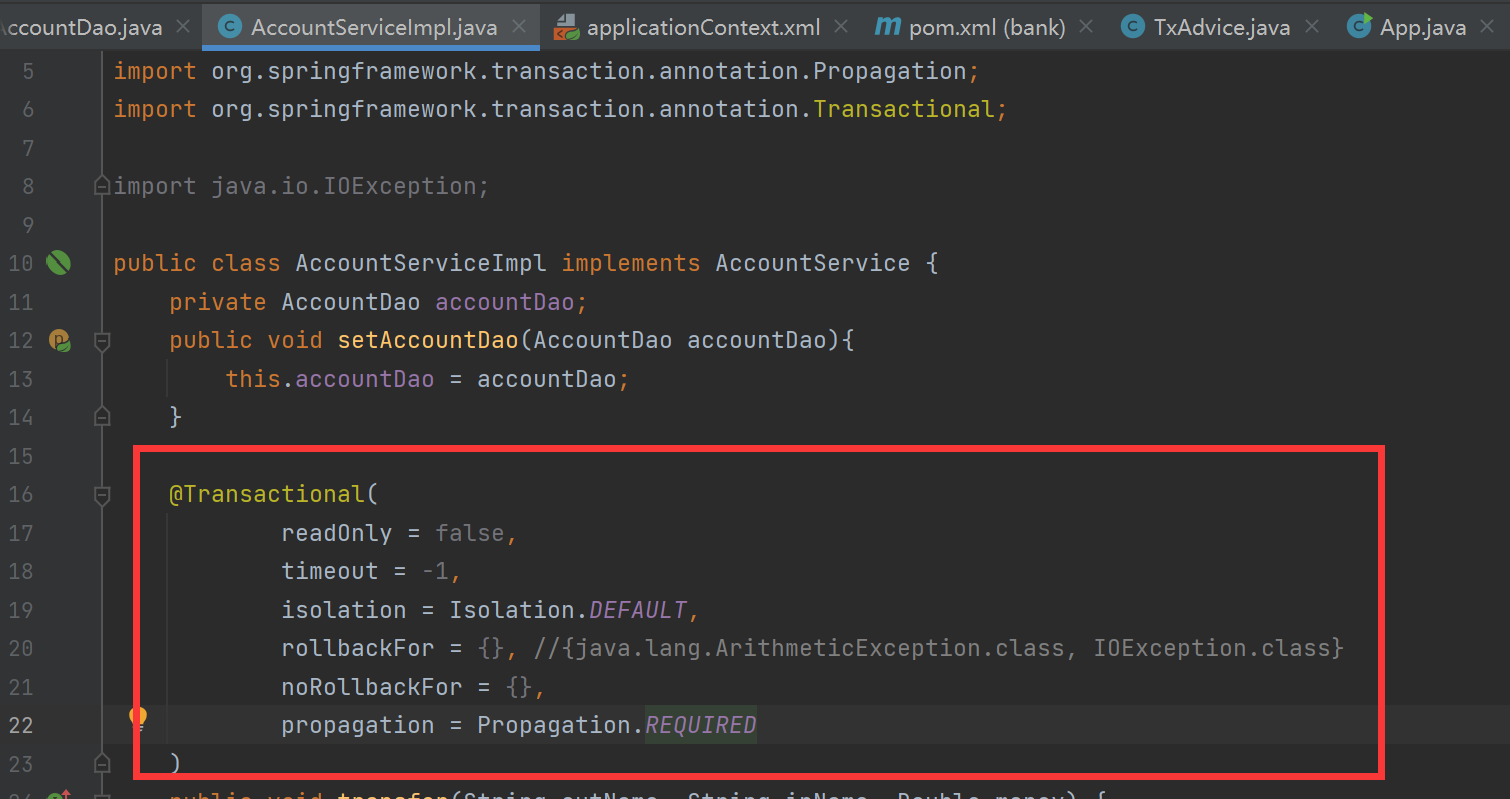Image resolution: width=1510 pixels, height=799 pixels.
Task: Switch to the App.java tab
Action: [x=1422, y=27]
